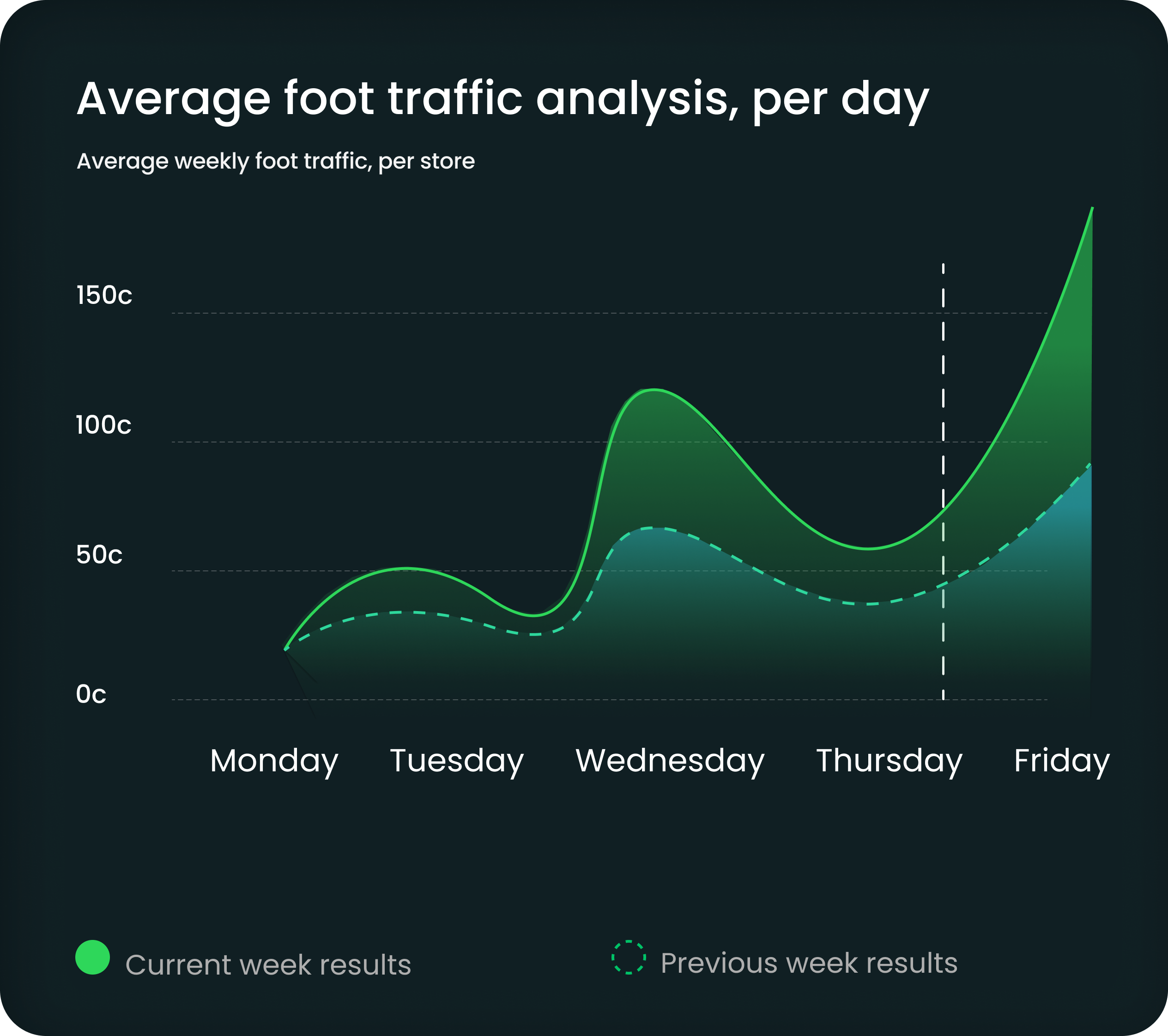
Task: Choose the Thursday axis label
Action: [889, 761]
